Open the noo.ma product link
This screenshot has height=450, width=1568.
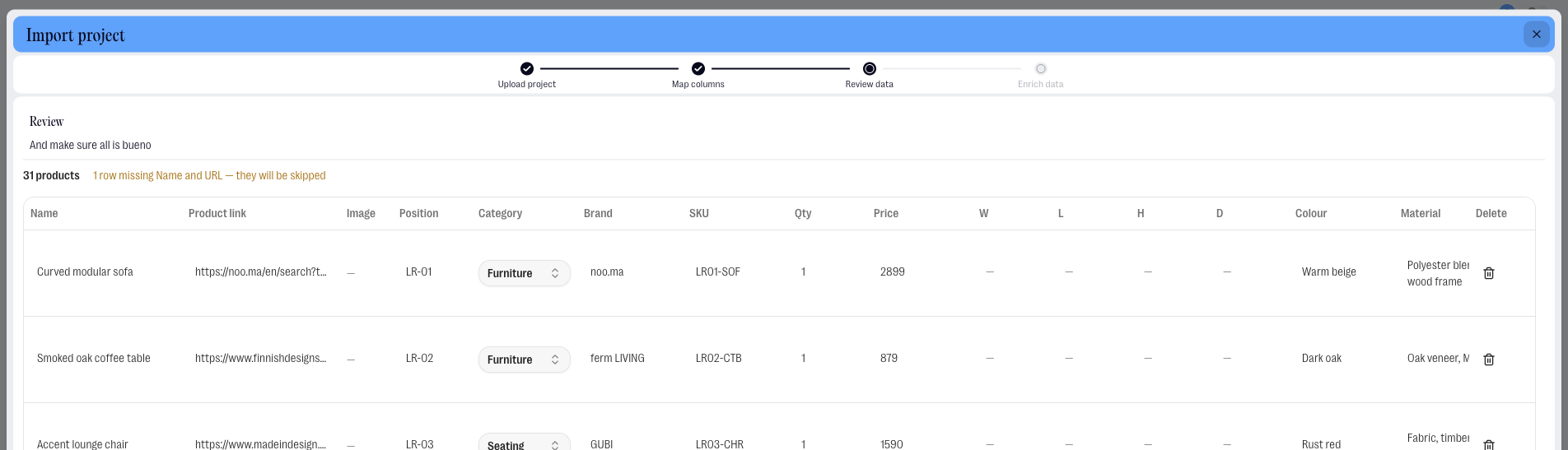pos(261,271)
